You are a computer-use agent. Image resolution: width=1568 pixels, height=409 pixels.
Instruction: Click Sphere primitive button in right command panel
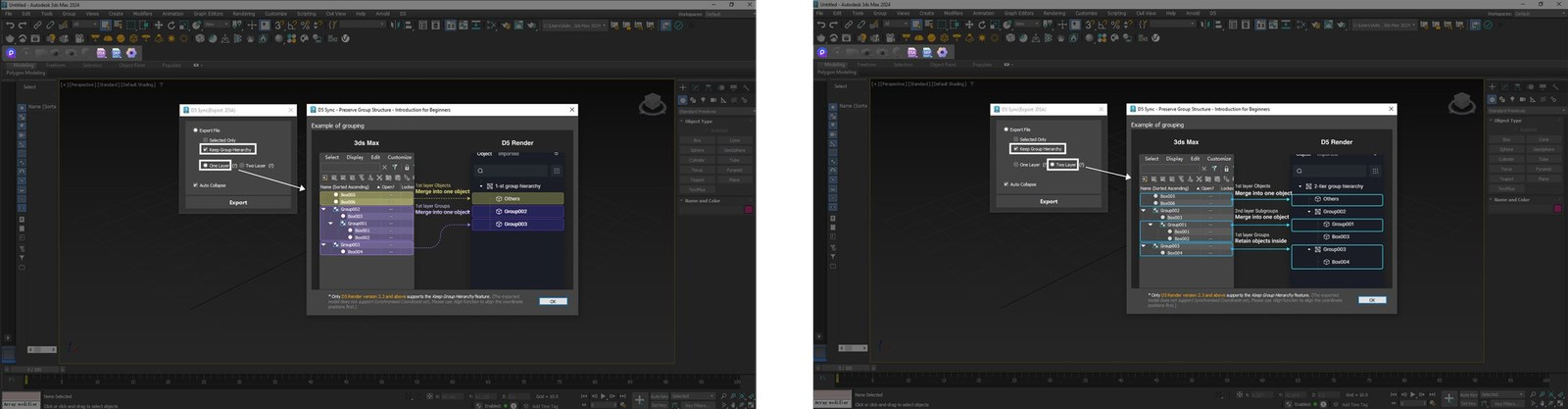point(1507,149)
